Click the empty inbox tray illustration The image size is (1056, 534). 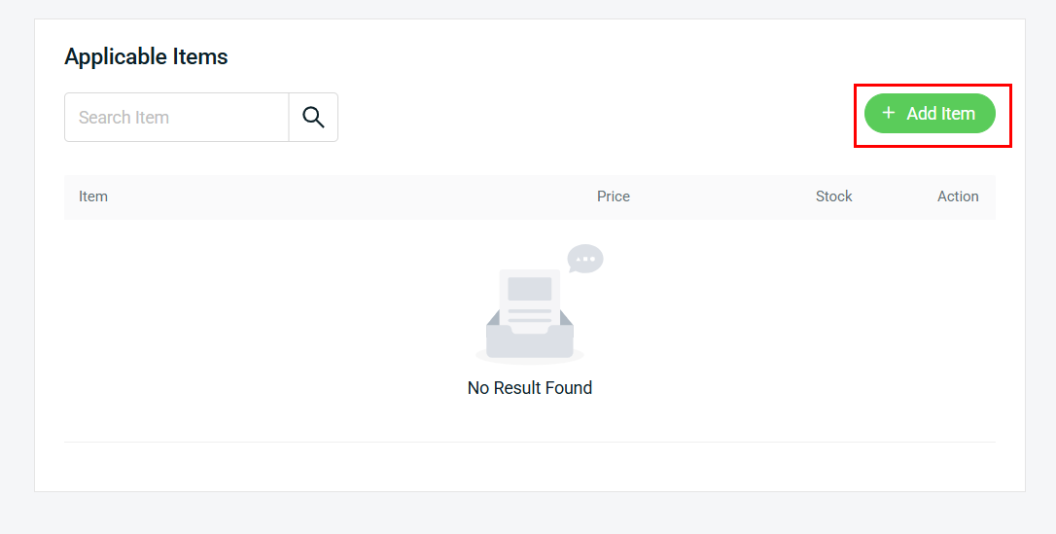(530, 336)
